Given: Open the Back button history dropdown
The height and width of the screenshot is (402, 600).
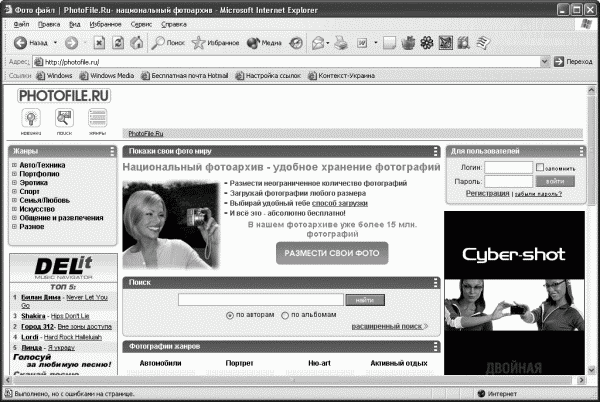Looking at the screenshot, I should coord(55,43).
